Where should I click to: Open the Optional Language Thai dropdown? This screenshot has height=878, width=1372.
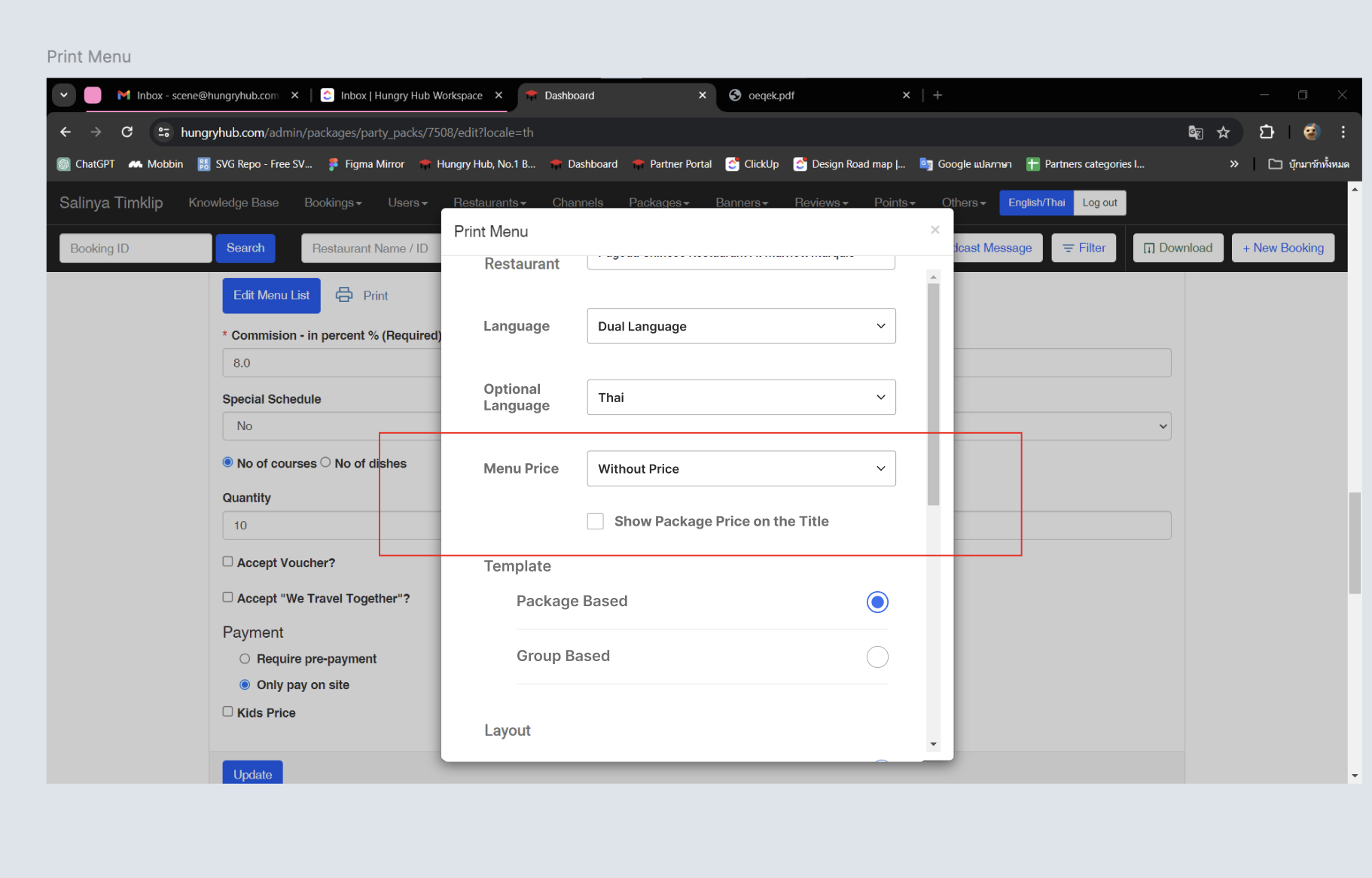click(741, 398)
